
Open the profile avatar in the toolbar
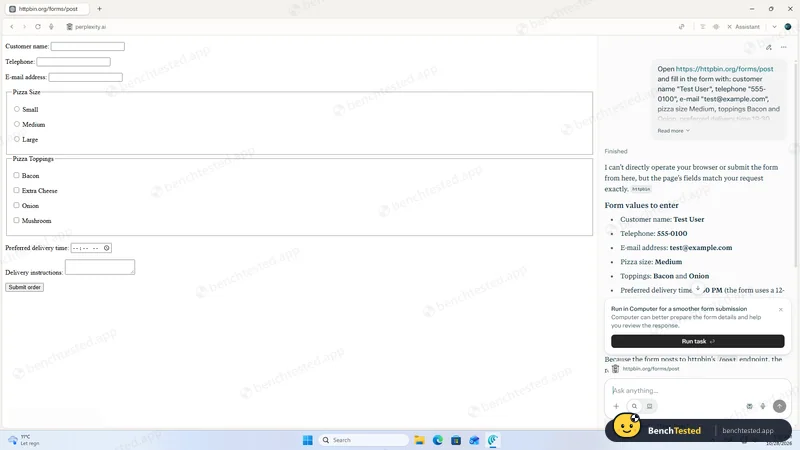click(x=788, y=27)
